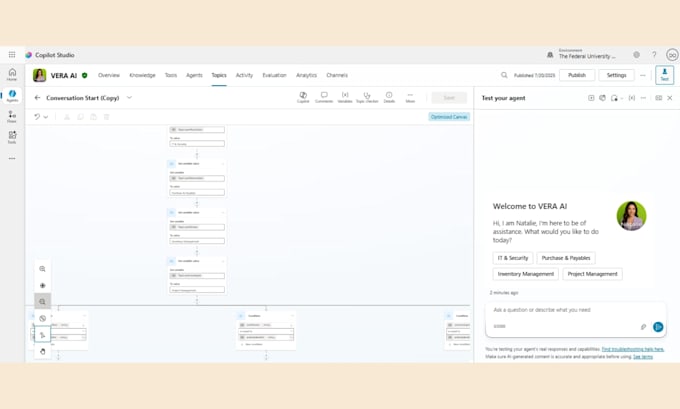Click the Optimized Canvas badge
Image resolution: width=680 pixels, height=409 pixels.
449,117
